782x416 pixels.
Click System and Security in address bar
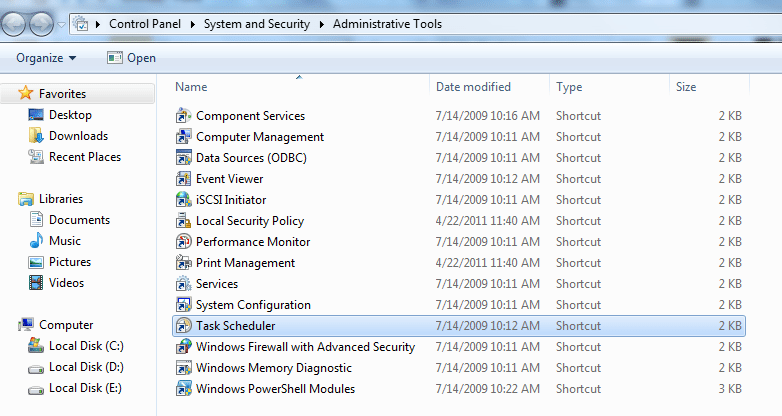coord(257,24)
